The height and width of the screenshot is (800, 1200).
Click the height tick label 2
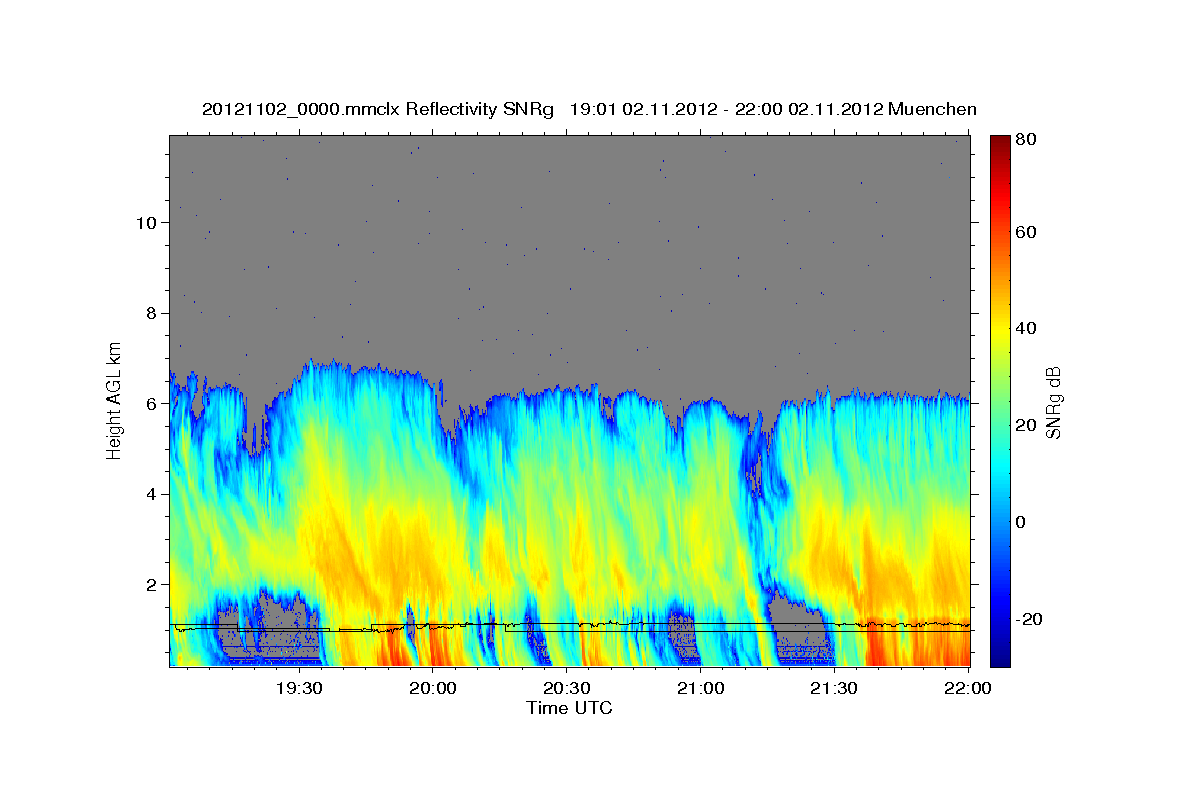[153, 584]
